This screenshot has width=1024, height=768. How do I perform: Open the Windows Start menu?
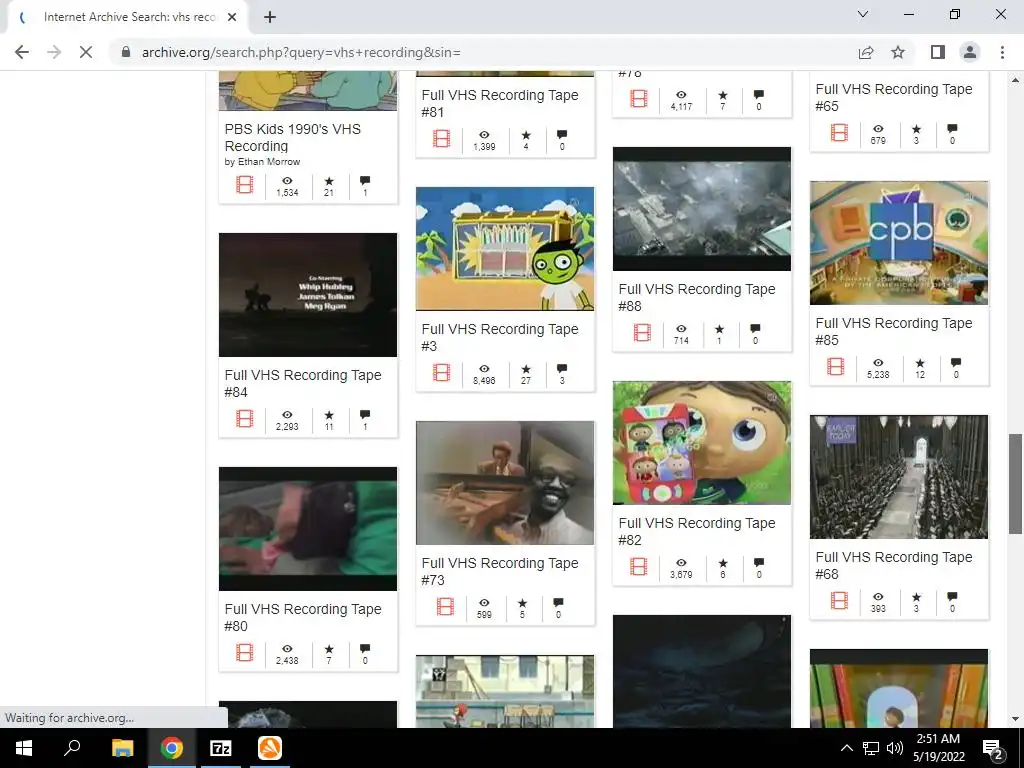tap(24, 748)
